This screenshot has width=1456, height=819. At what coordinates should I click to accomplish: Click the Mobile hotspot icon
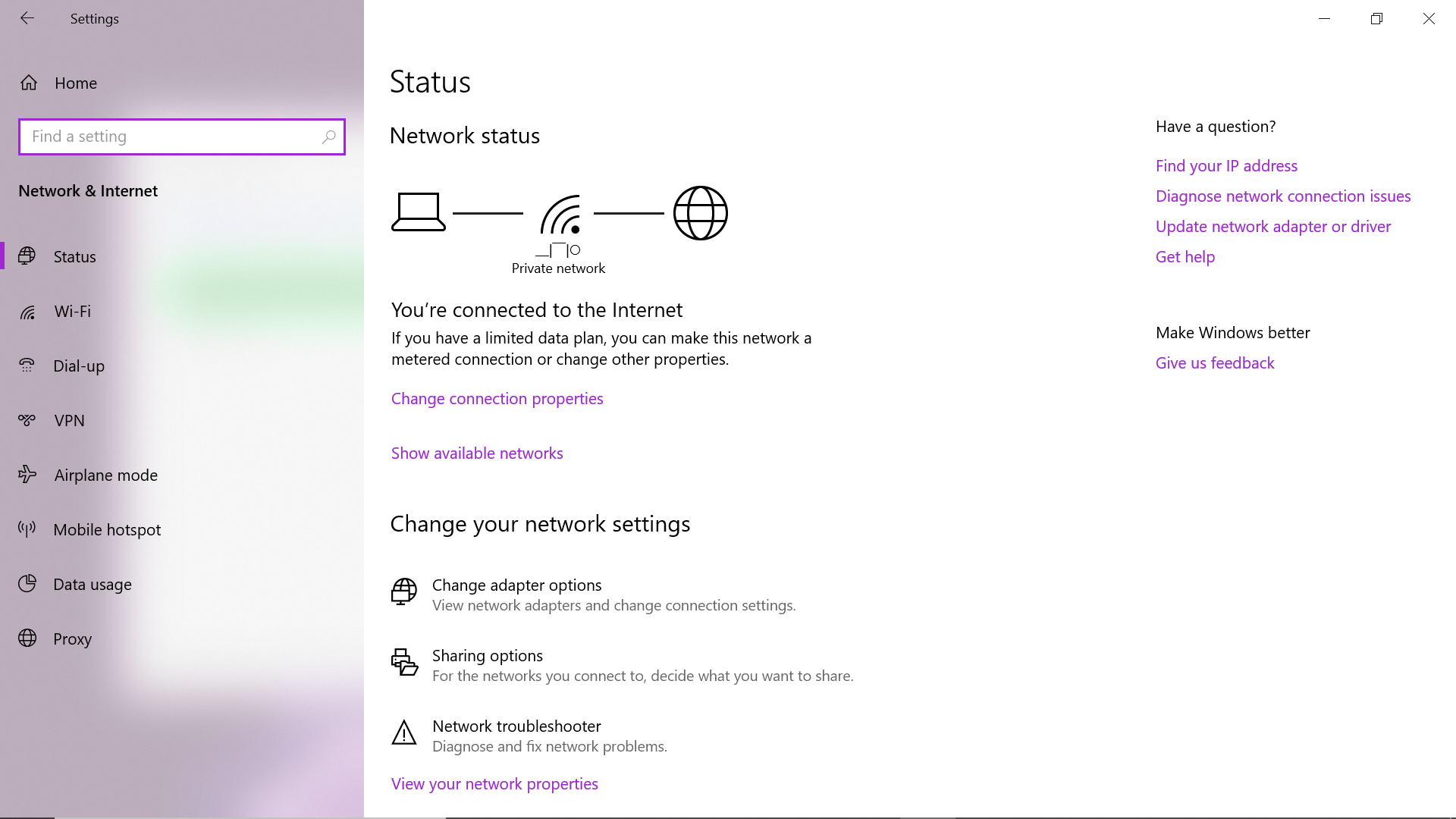27,529
